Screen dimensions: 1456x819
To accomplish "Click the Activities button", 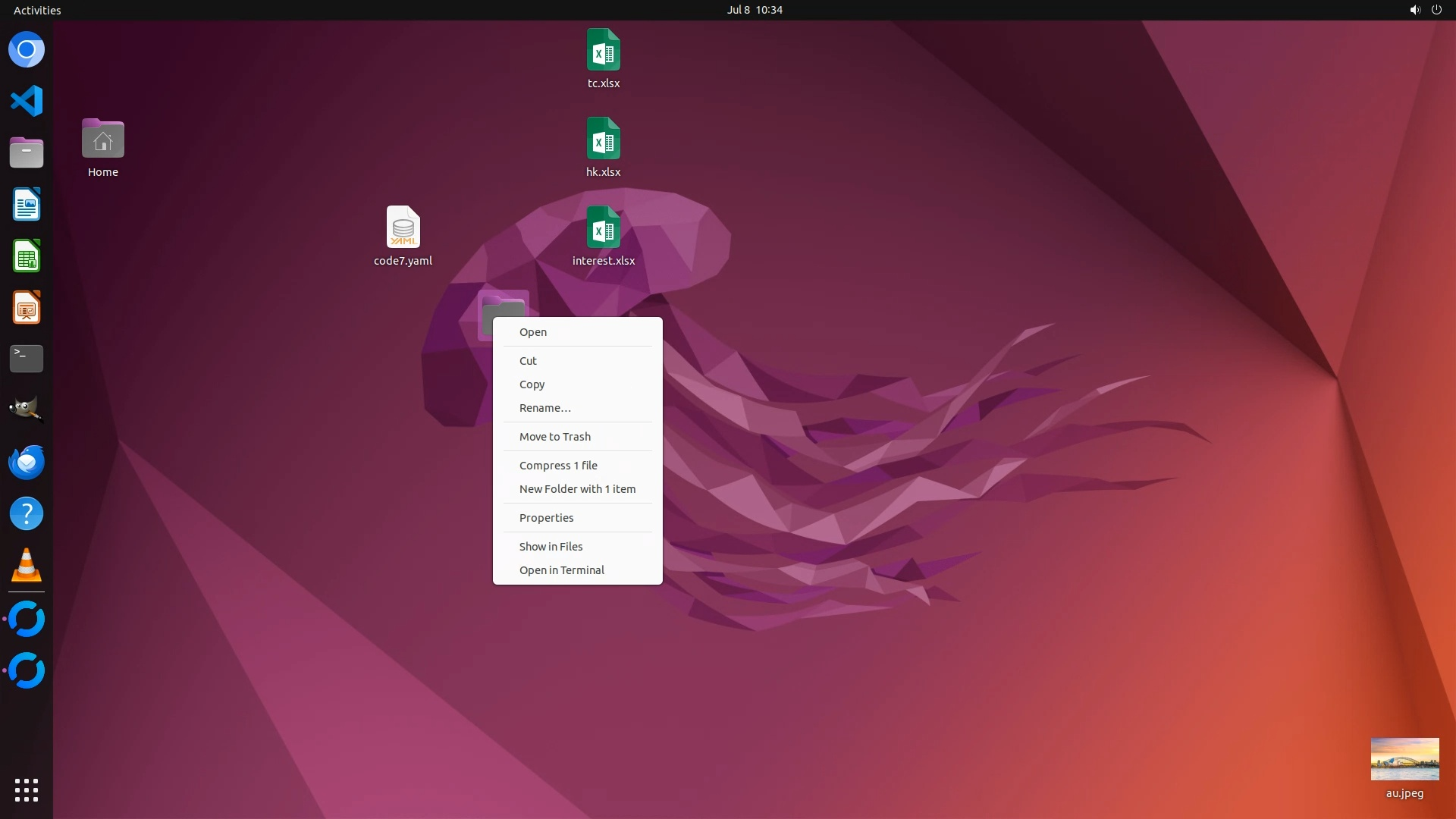I will (x=37, y=10).
